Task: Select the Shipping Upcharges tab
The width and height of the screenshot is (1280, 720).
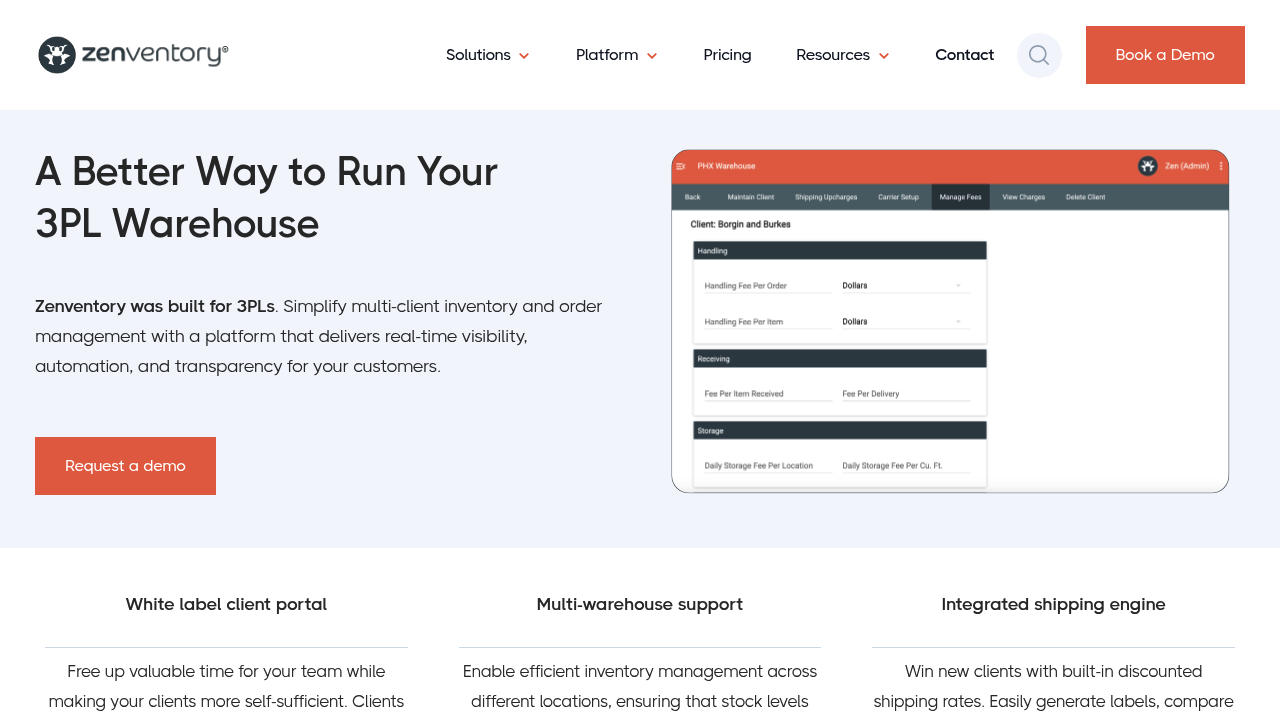Action: [x=826, y=197]
